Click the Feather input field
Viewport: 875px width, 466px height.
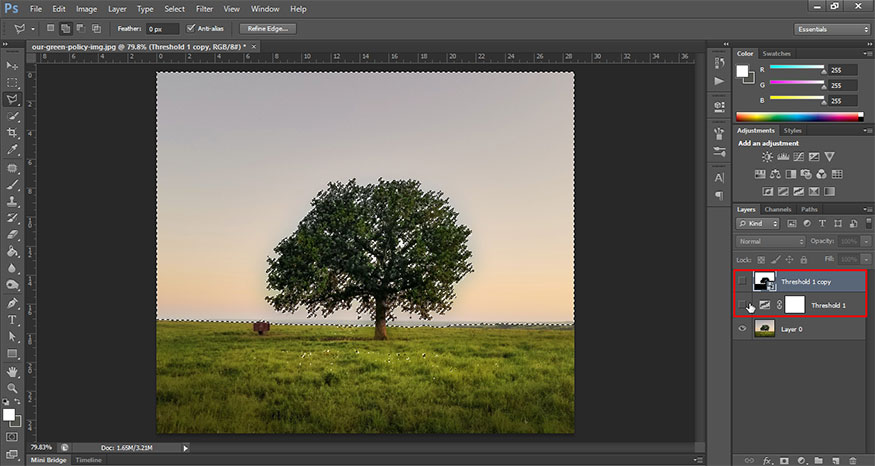(160, 29)
